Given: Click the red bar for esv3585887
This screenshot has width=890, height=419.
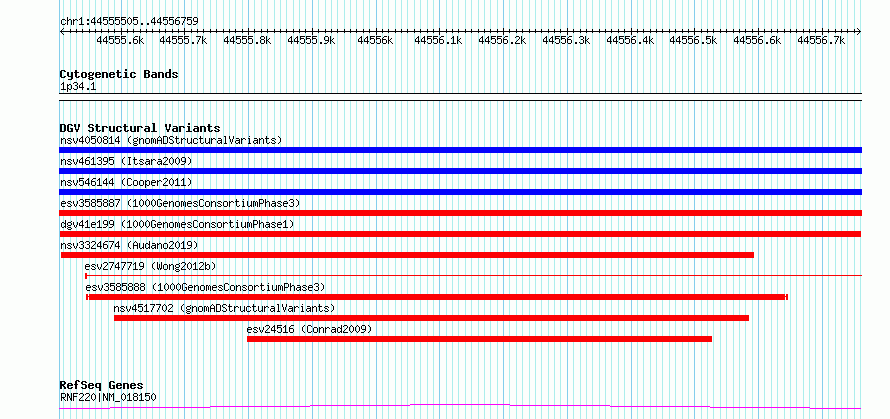Looking at the screenshot, I should click(x=460, y=213).
